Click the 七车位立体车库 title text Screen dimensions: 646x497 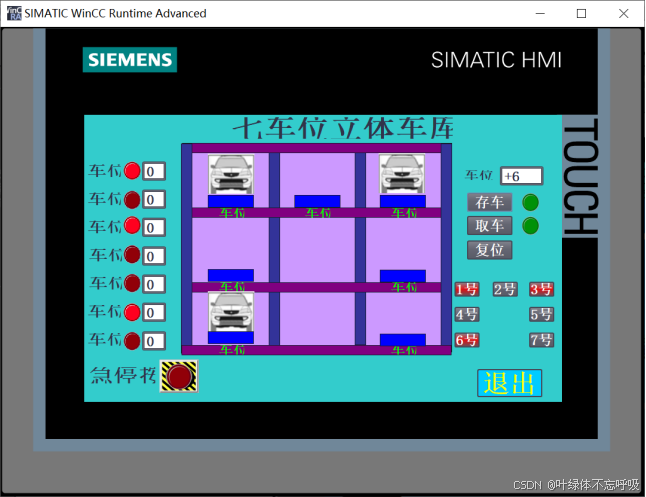point(343,128)
